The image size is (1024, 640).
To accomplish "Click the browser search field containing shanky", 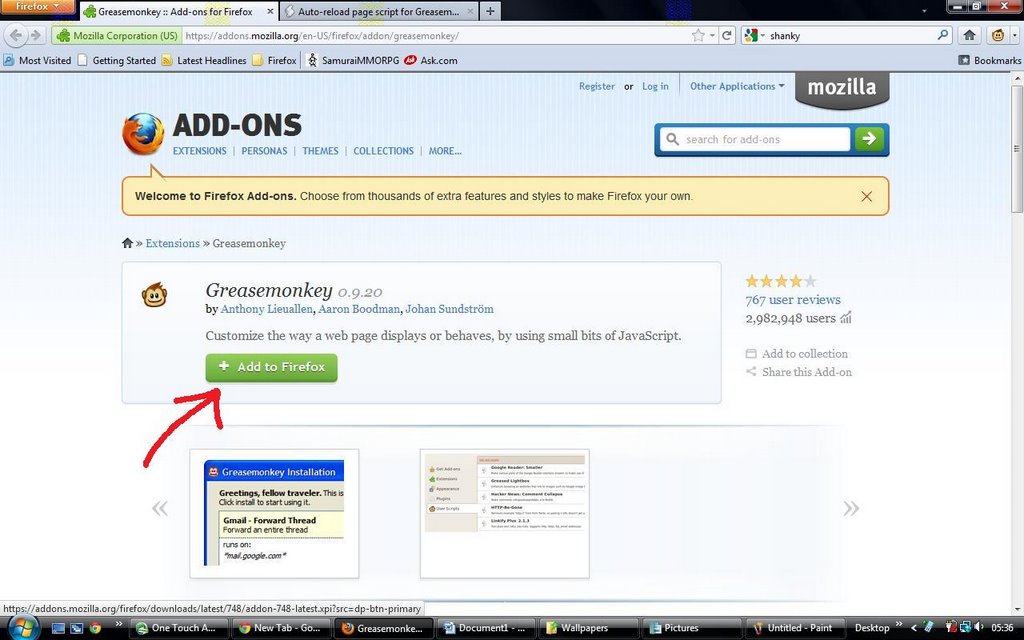I will 851,36.
